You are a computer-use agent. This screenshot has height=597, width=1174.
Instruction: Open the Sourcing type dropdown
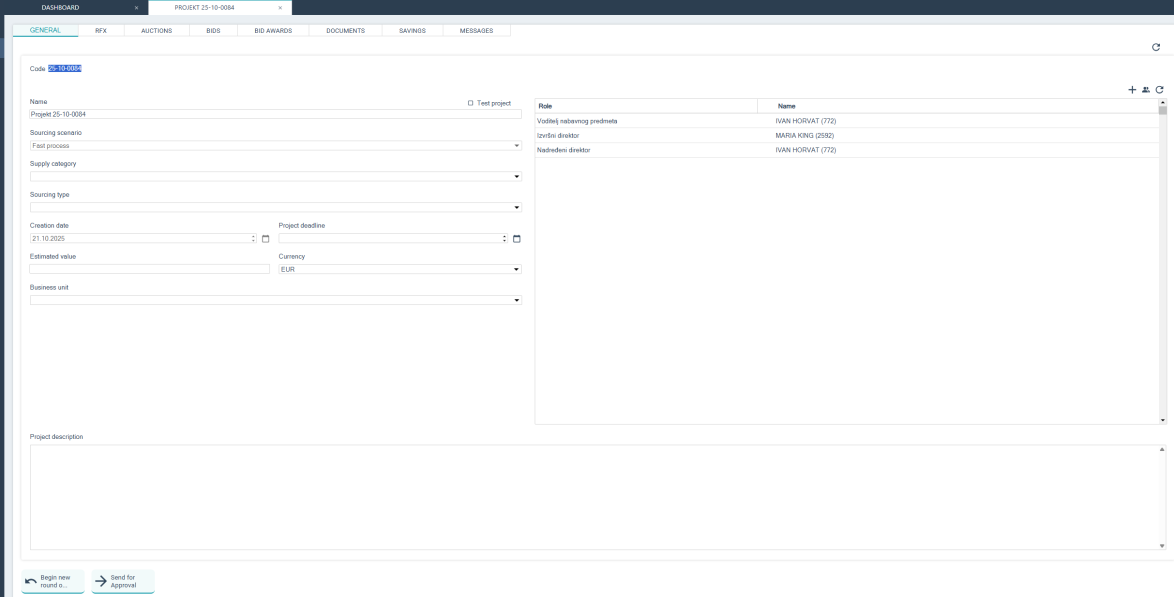coord(517,208)
